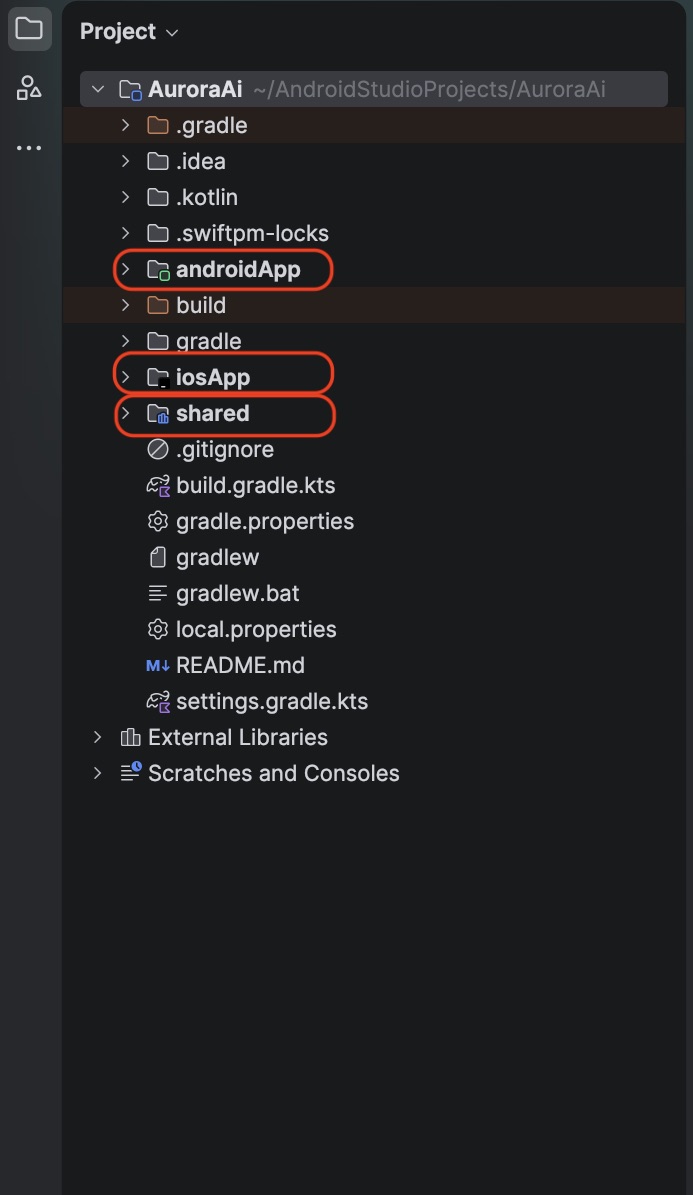This screenshot has width=693, height=1195.
Task: Show more tool windows ellipsis
Action: 29,148
